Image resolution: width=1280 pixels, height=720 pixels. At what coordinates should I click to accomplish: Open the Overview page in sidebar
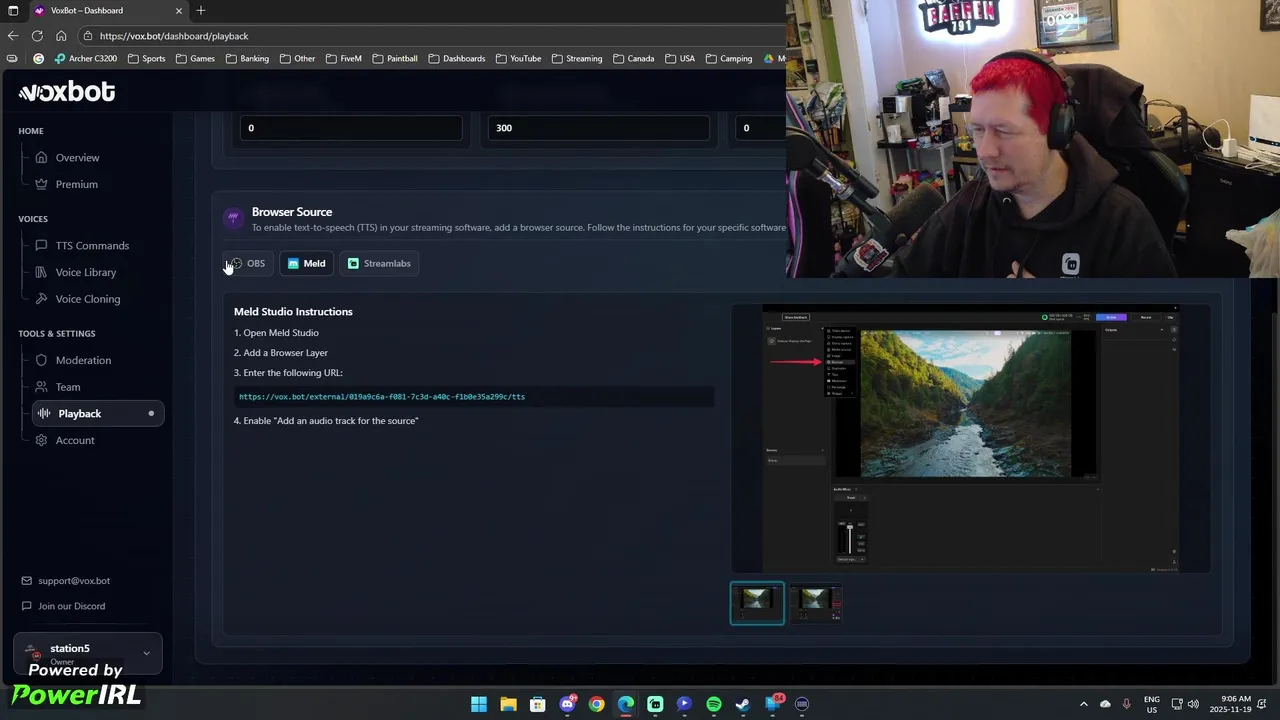(77, 157)
